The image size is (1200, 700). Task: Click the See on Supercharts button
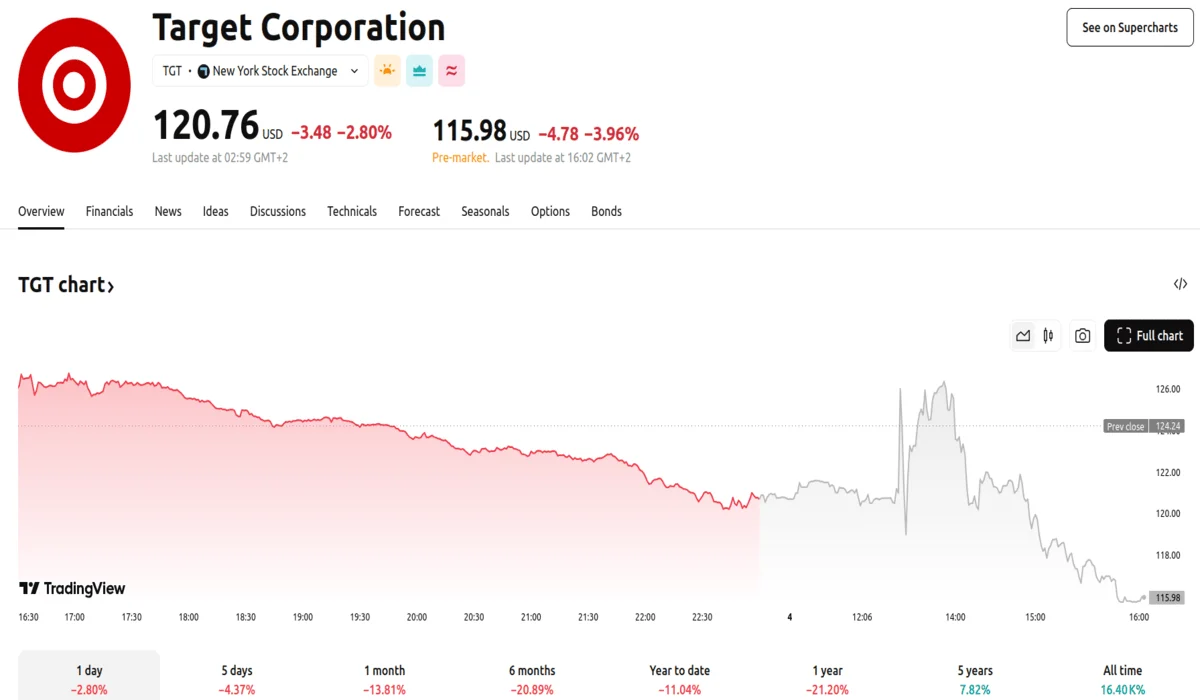(1130, 28)
